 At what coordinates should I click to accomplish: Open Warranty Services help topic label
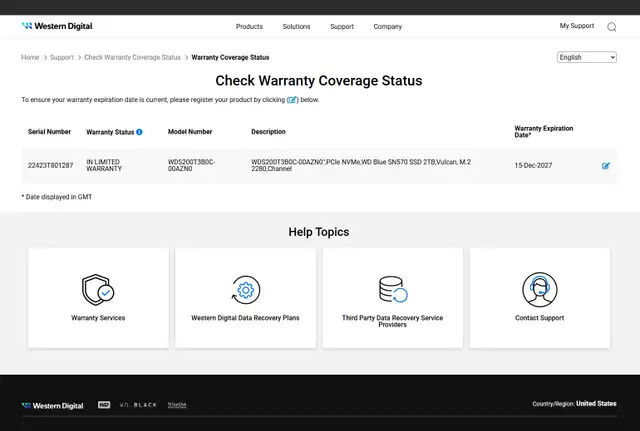click(98, 318)
